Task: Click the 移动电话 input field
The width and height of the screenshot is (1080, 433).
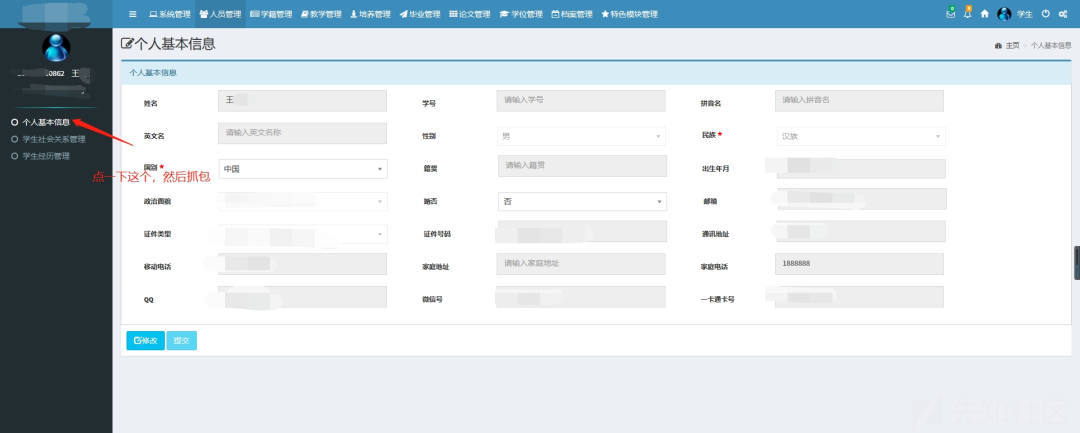Action: pyautogui.click(x=302, y=264)
